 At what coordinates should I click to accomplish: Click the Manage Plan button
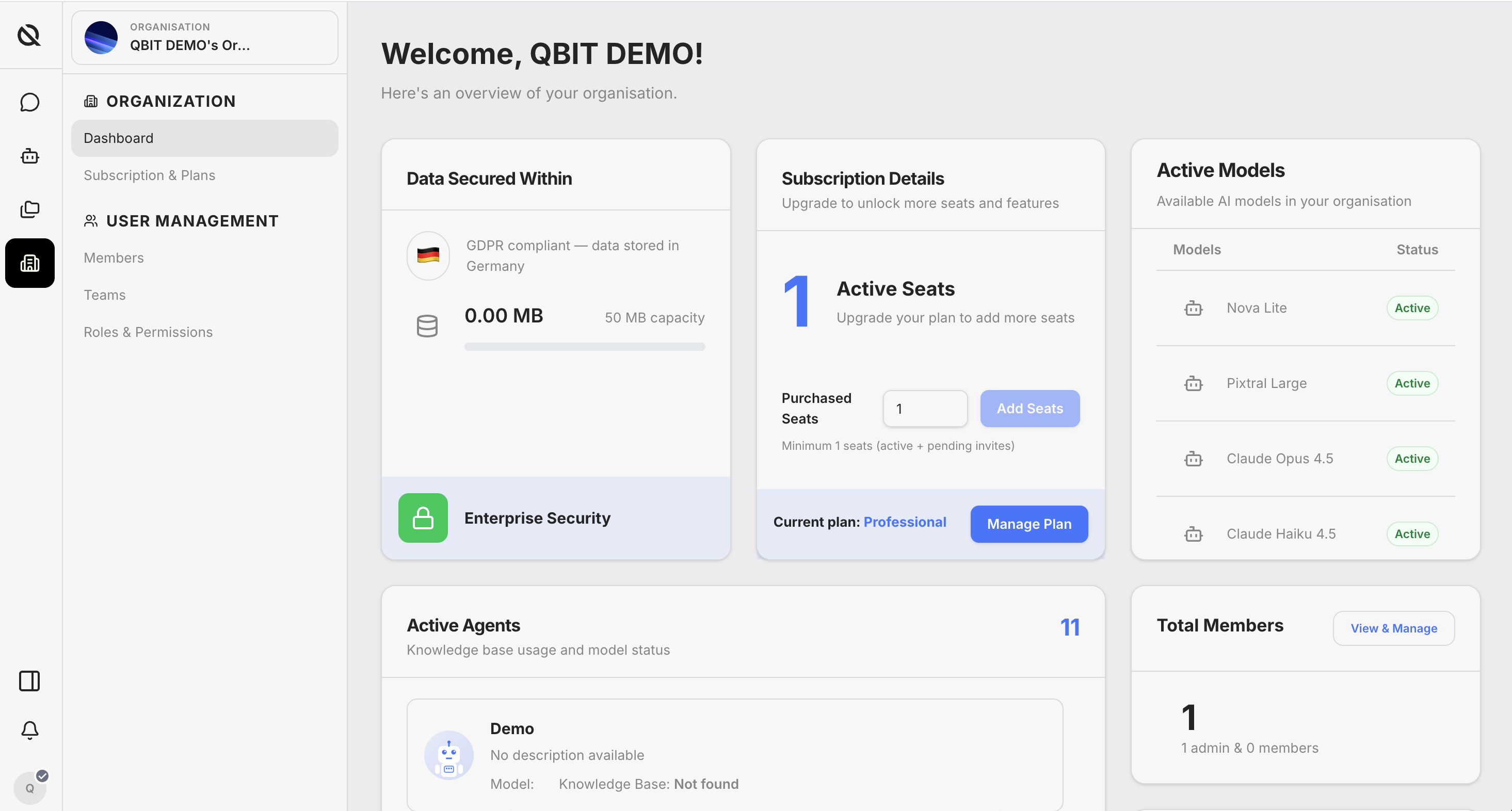point(1029,524)
